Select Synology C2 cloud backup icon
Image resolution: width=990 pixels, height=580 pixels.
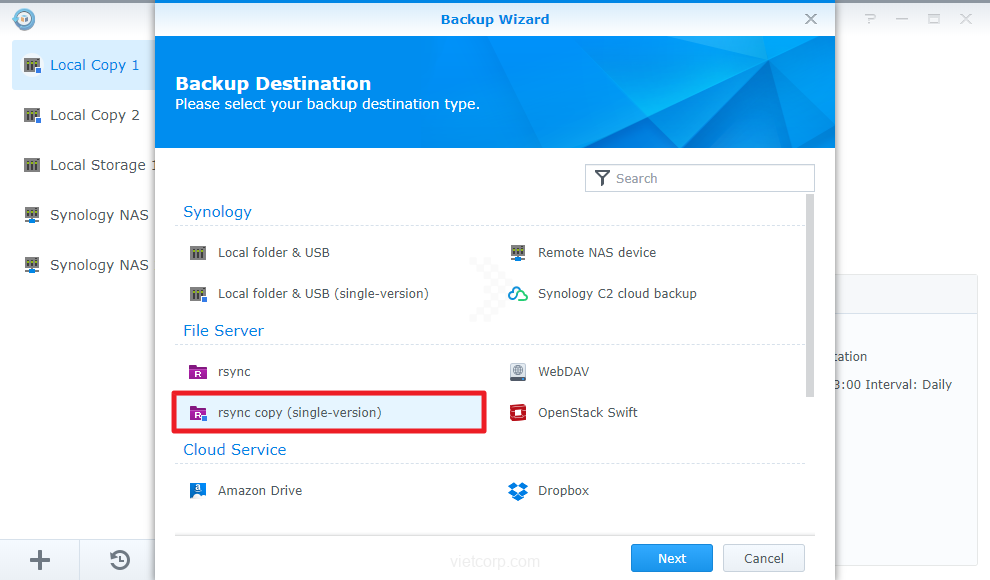pyautogui.click(x=518, y=294)
